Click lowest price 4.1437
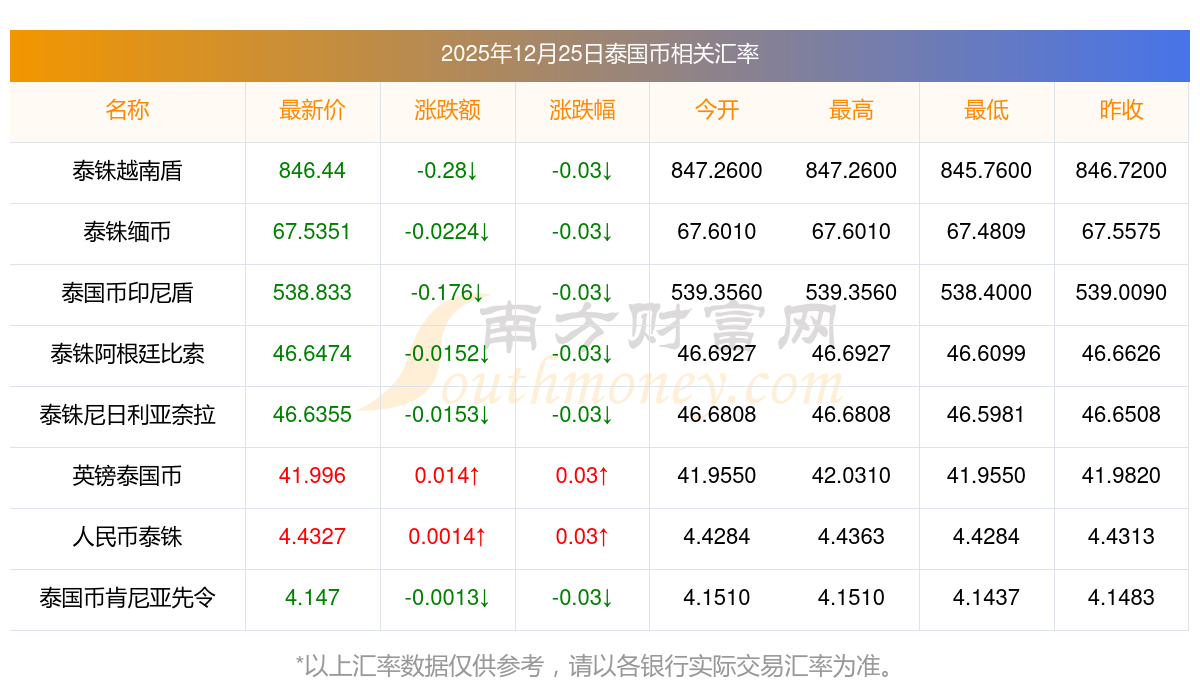The width and height of the screenshot is (1200, 697). pyautogui.click(x=986, y=598)
